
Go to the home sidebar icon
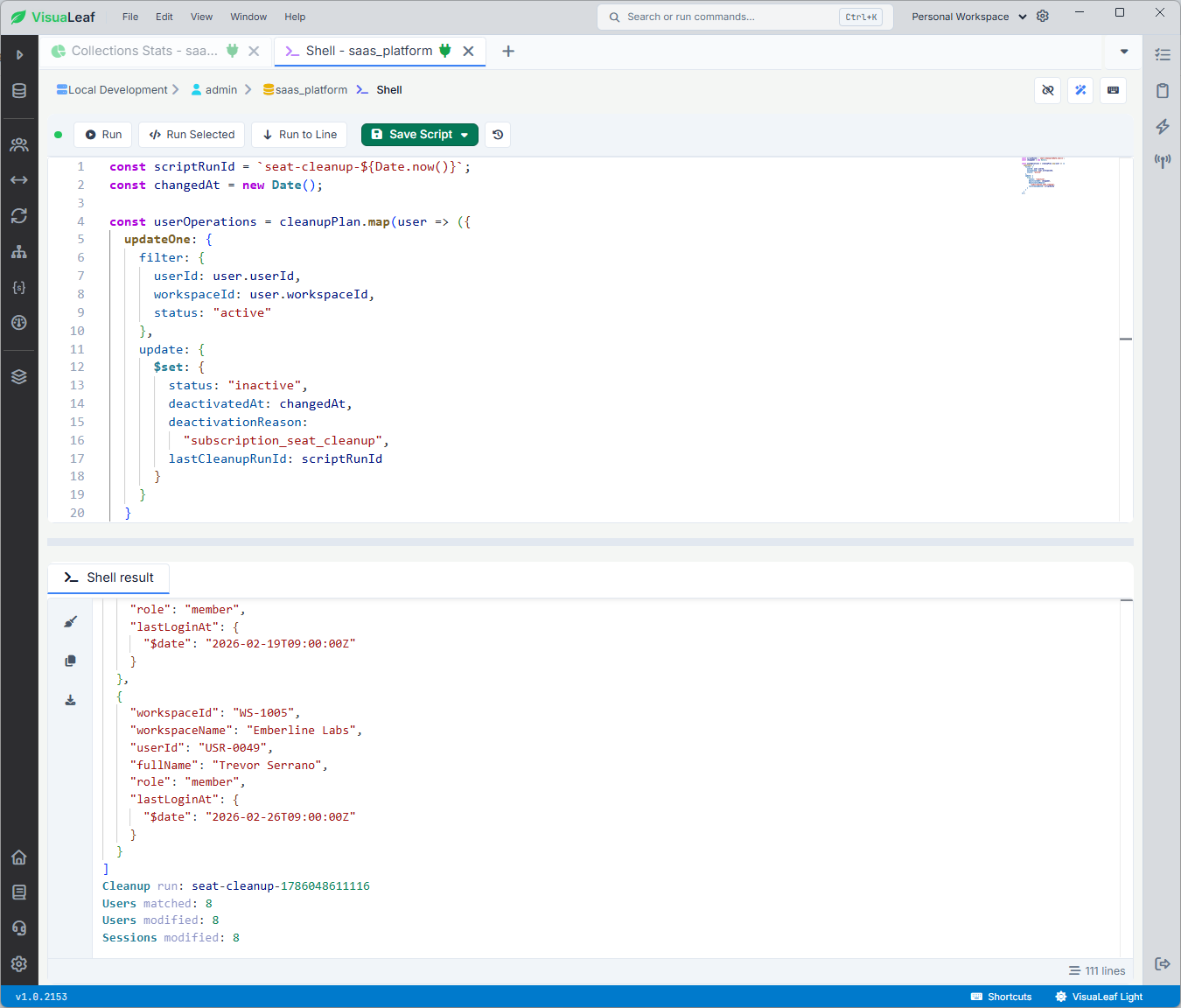click(19, 857)
